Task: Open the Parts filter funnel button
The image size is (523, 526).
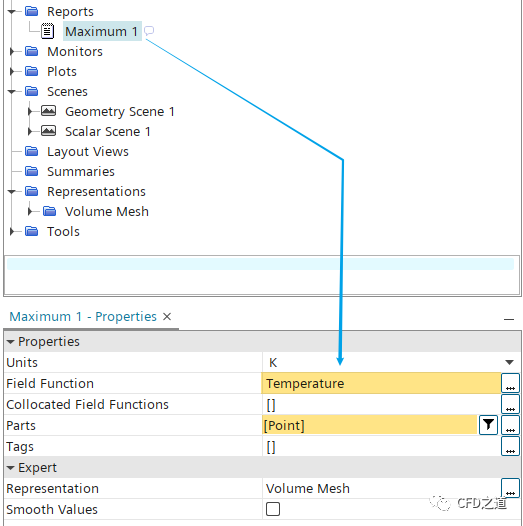Action: (488, 425)
